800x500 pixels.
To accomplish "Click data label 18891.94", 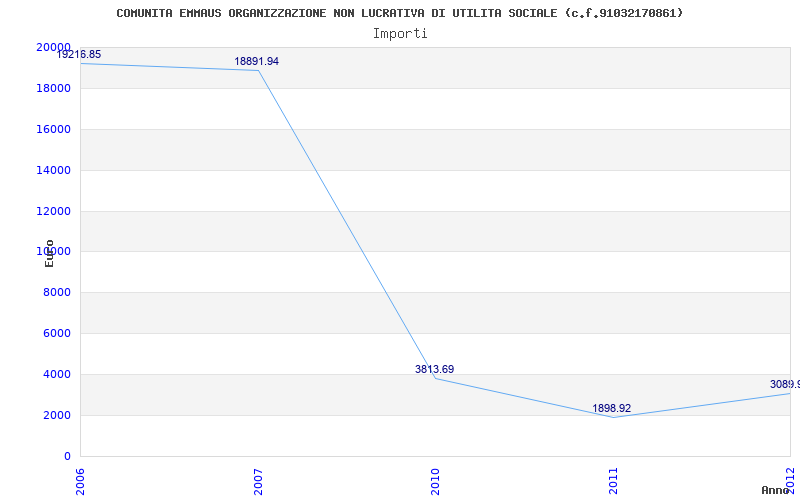I will 257,61.
